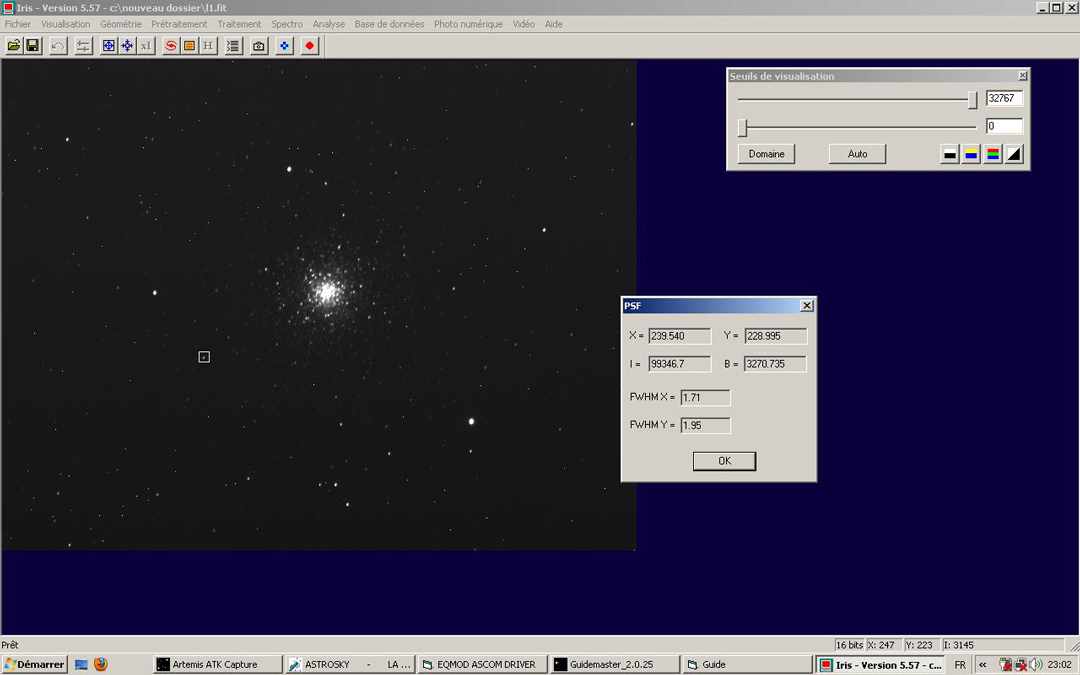Image resolution: width=1080 pixels, height=675 pixels.
Task: Click the upper threshold slider handle
Action: tap(972, 99)
